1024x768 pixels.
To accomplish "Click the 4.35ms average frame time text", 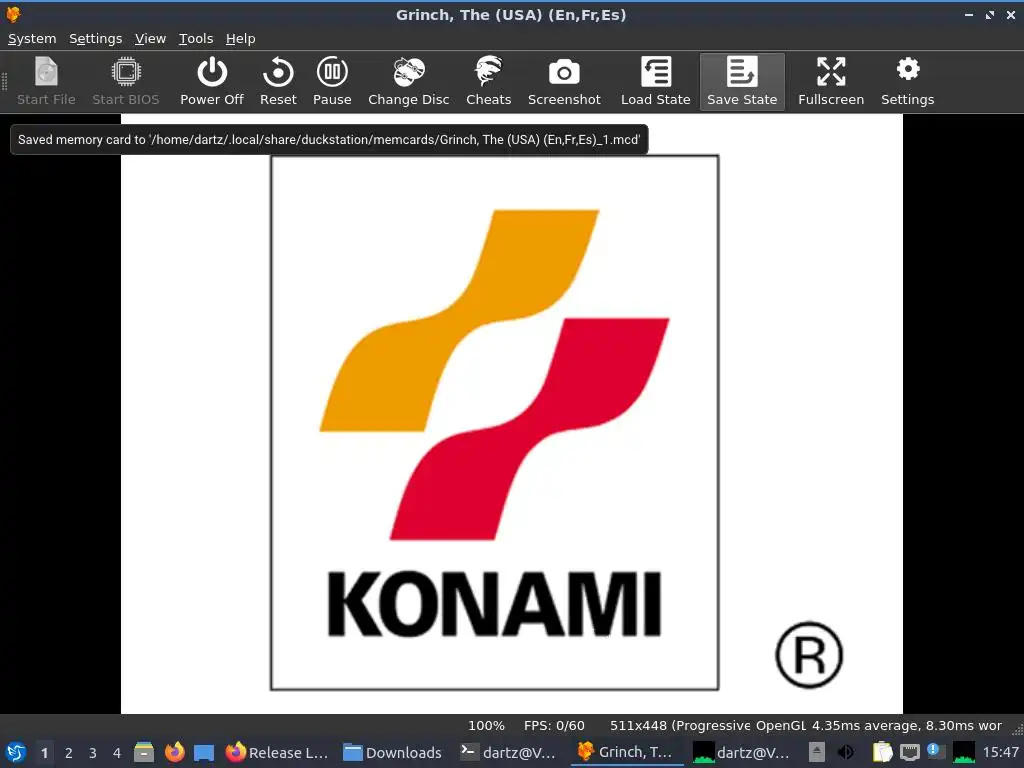I will pos(906,726).
